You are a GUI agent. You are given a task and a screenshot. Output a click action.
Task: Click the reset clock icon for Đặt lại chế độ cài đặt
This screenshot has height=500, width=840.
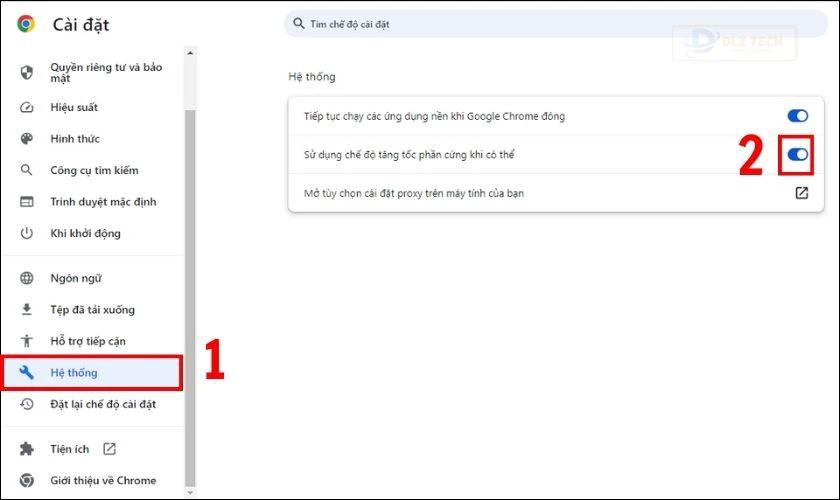pos(27,404)
